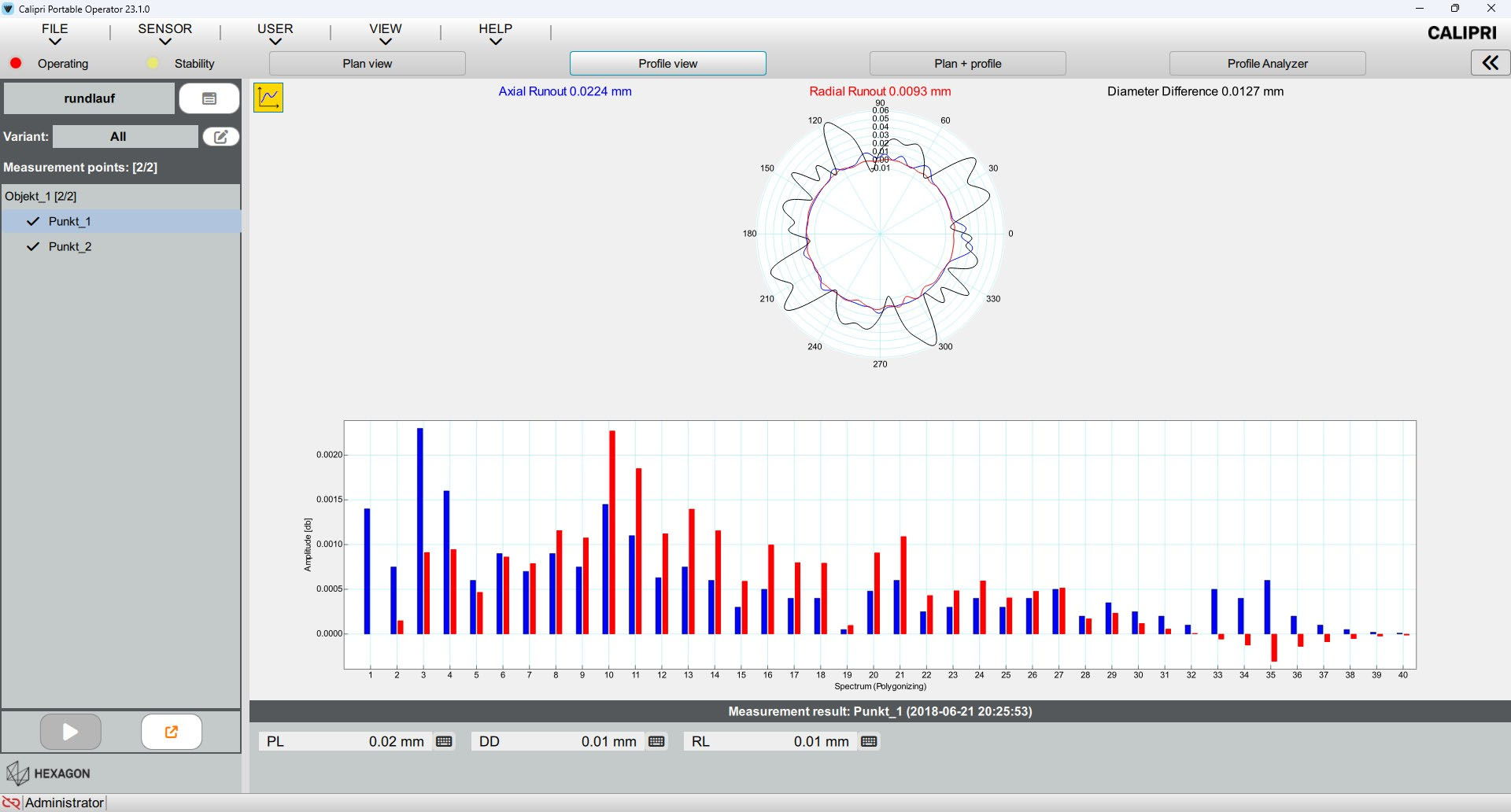1511x812 pixels.
Task: Open the plan list icon beside rundlauf
Action: pos(209,98)
